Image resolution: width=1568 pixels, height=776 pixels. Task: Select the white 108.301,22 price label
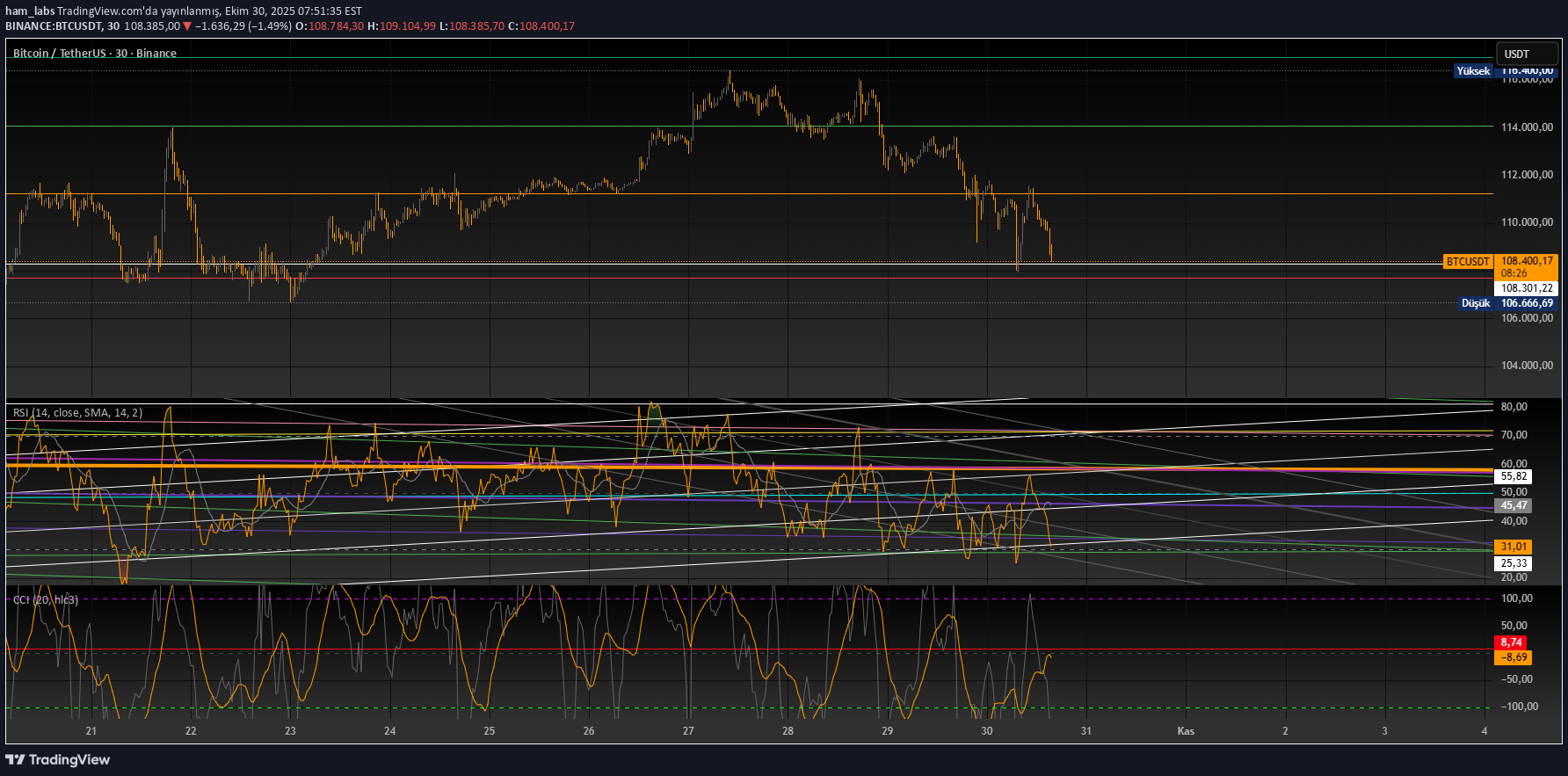[x=1526, y=288]
